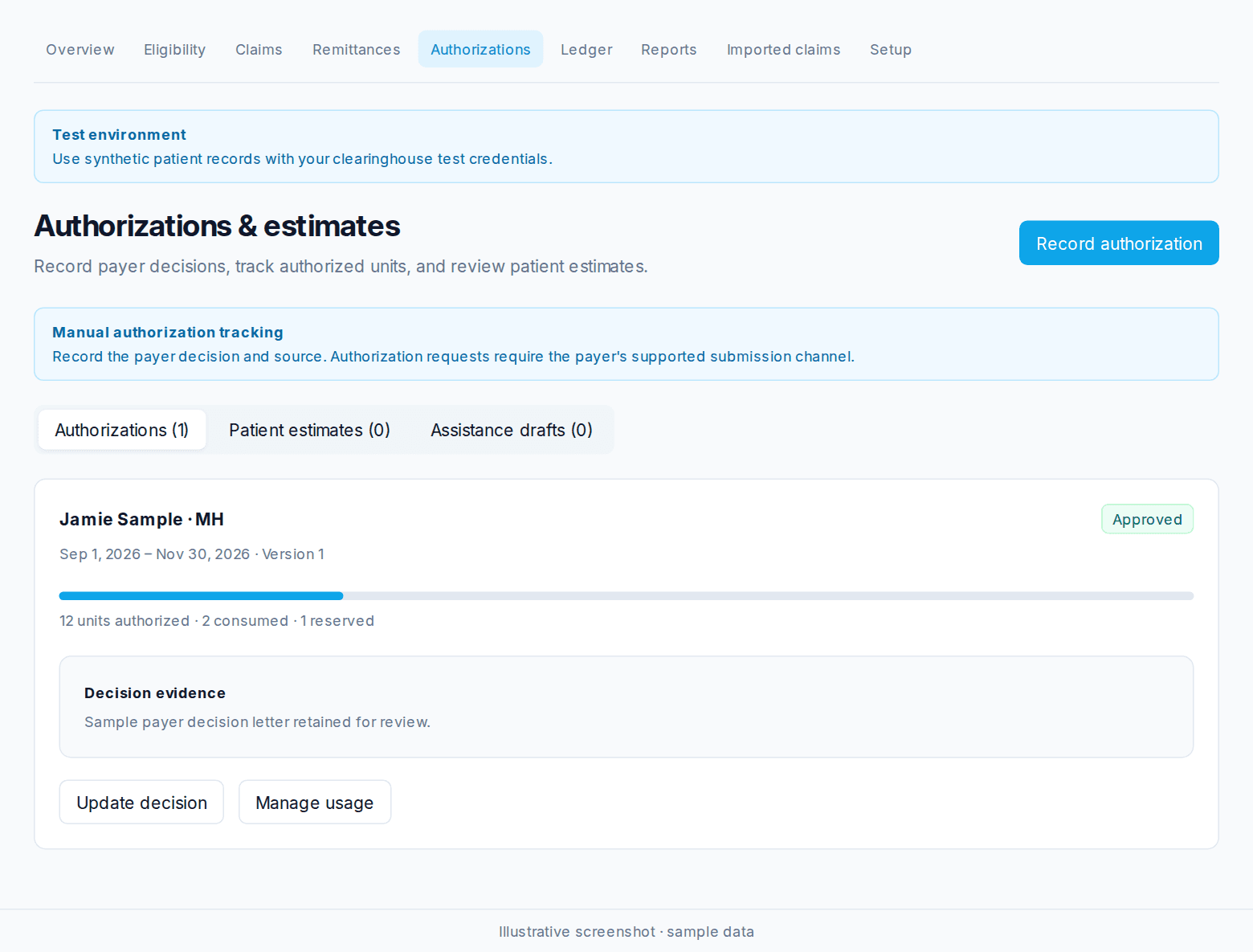This screenshot has width=1253, height=952.
Task: Click the synthetic patient records notice text
Action: pyautogui.click(x=302, y=159)
